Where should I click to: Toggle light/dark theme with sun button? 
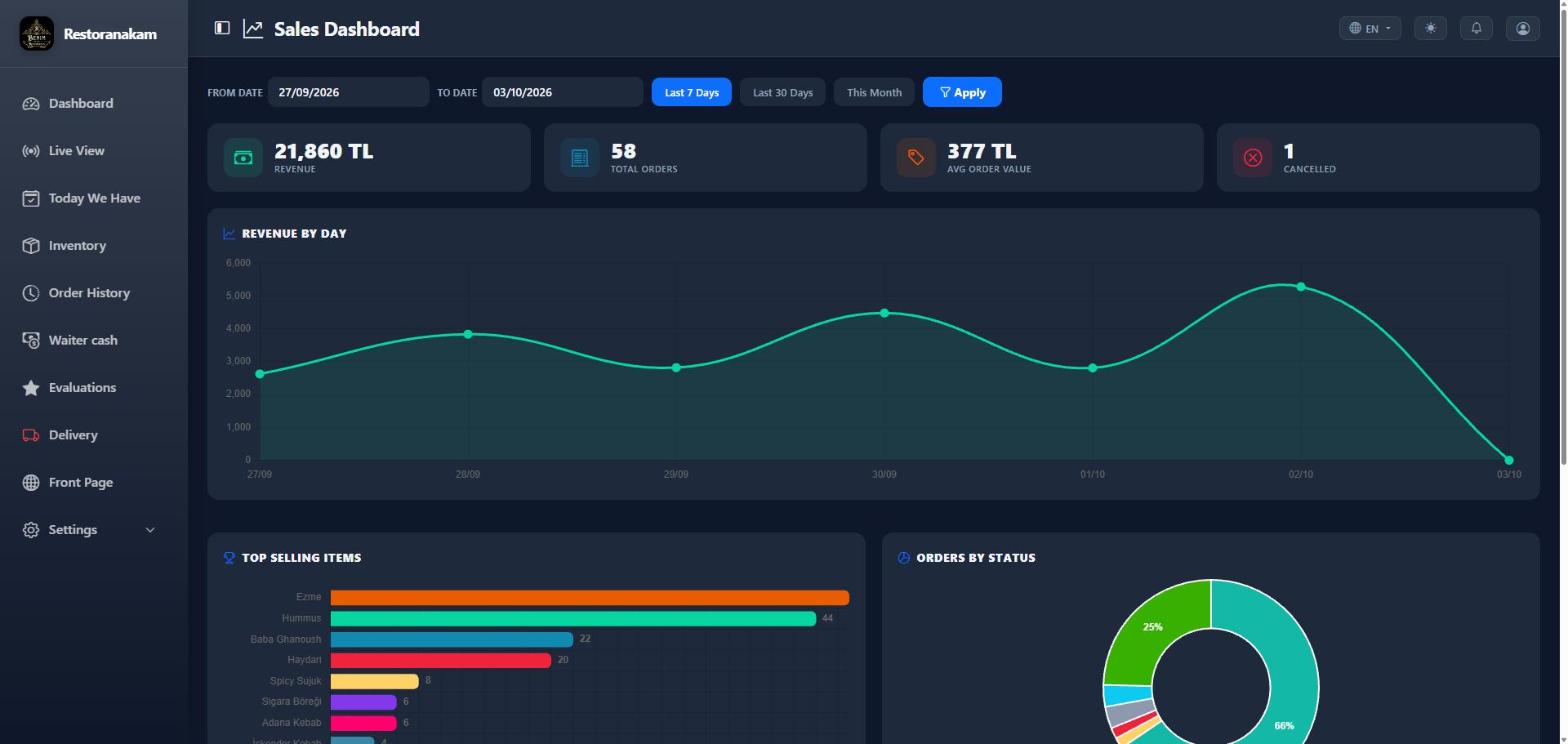pos(1430,28)
